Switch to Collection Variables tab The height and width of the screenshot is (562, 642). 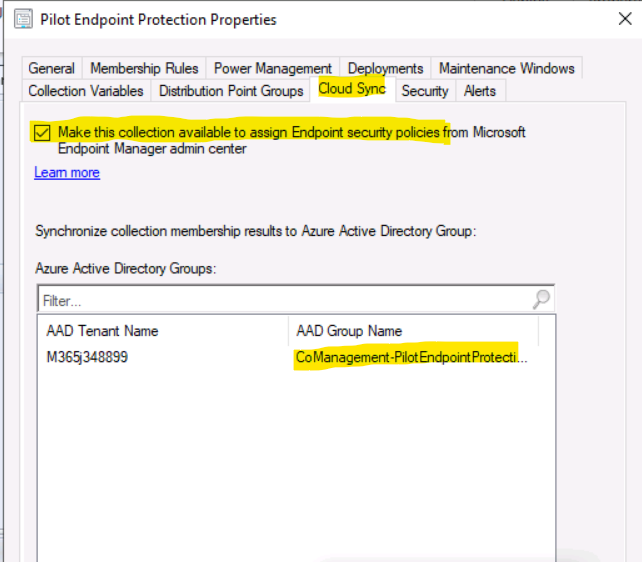click(86, 90)
